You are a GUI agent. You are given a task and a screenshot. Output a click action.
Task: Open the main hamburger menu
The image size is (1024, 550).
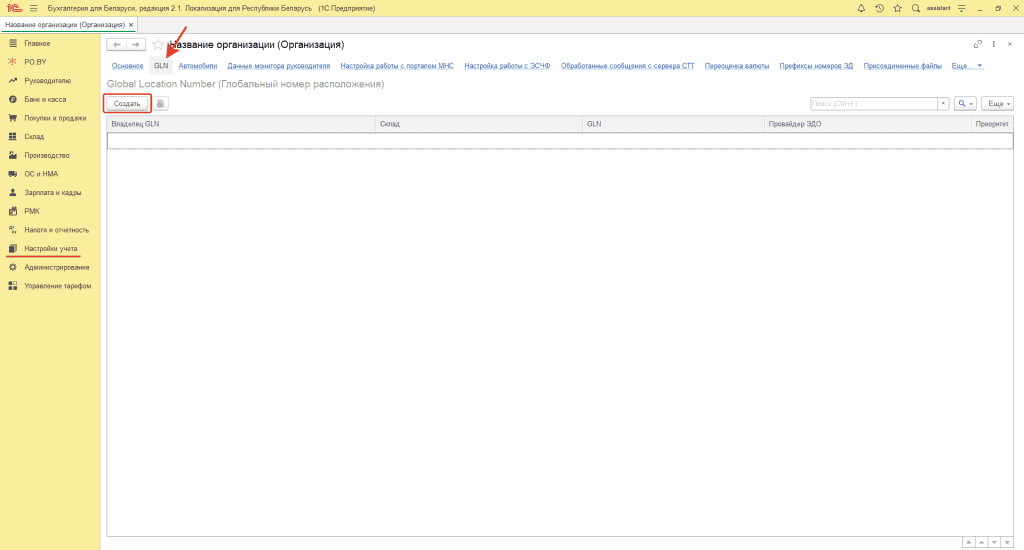click(x=33, y=8)
